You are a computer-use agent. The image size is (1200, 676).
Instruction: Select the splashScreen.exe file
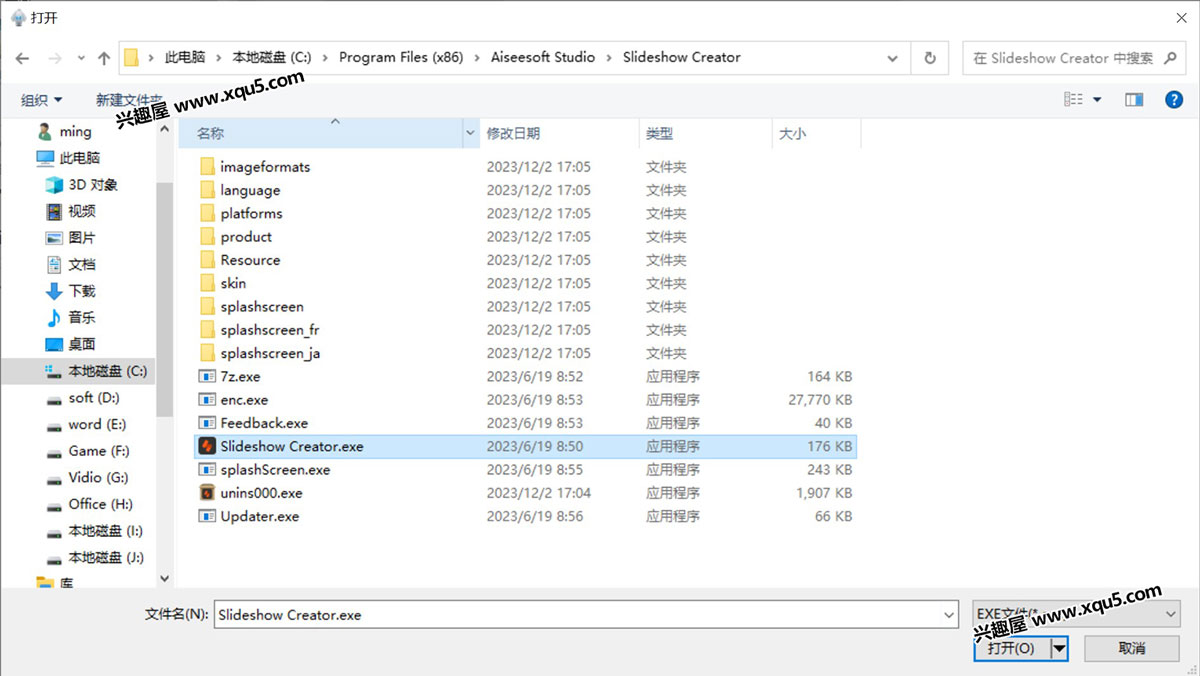coord(275,470)
